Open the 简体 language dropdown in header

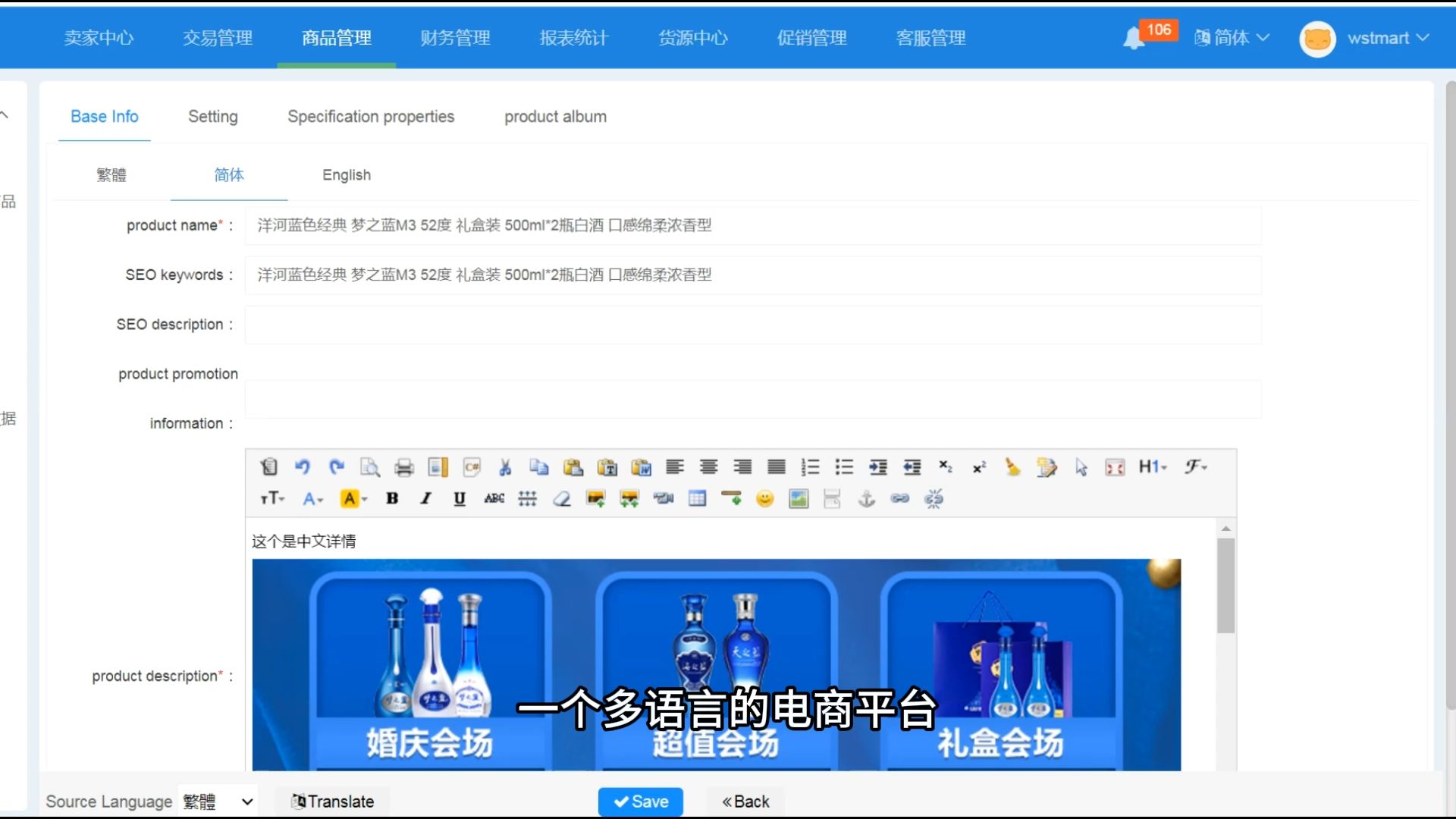[1232, 38]
